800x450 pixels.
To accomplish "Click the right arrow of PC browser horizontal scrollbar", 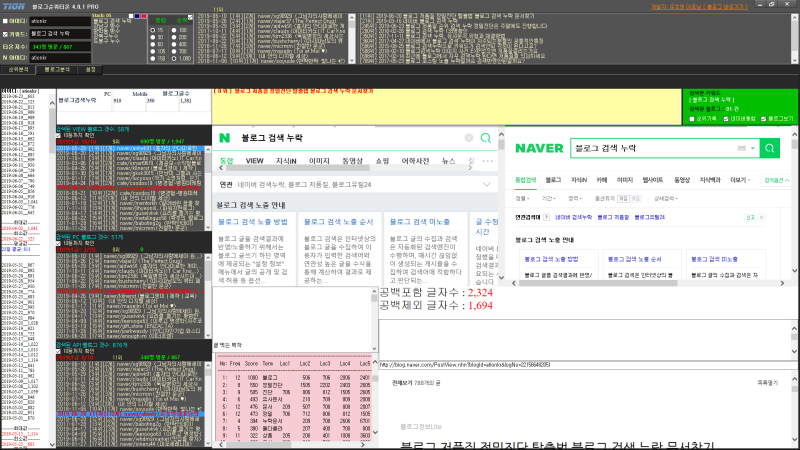I will click(x=782, y=283).
